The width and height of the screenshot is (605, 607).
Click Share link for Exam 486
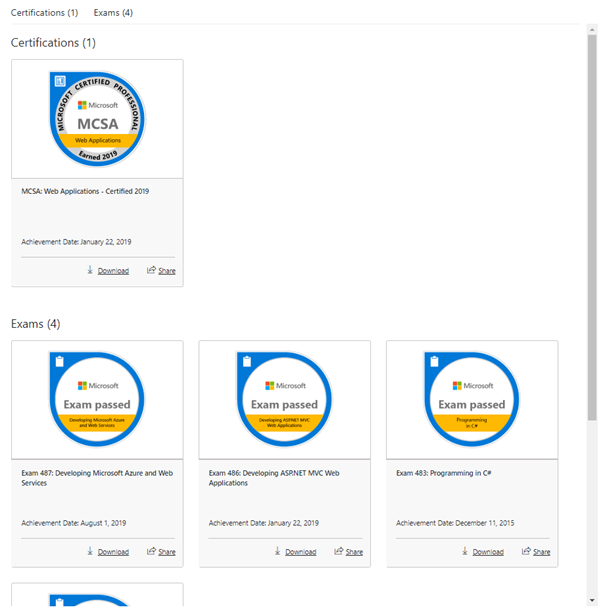click(354, 552)
